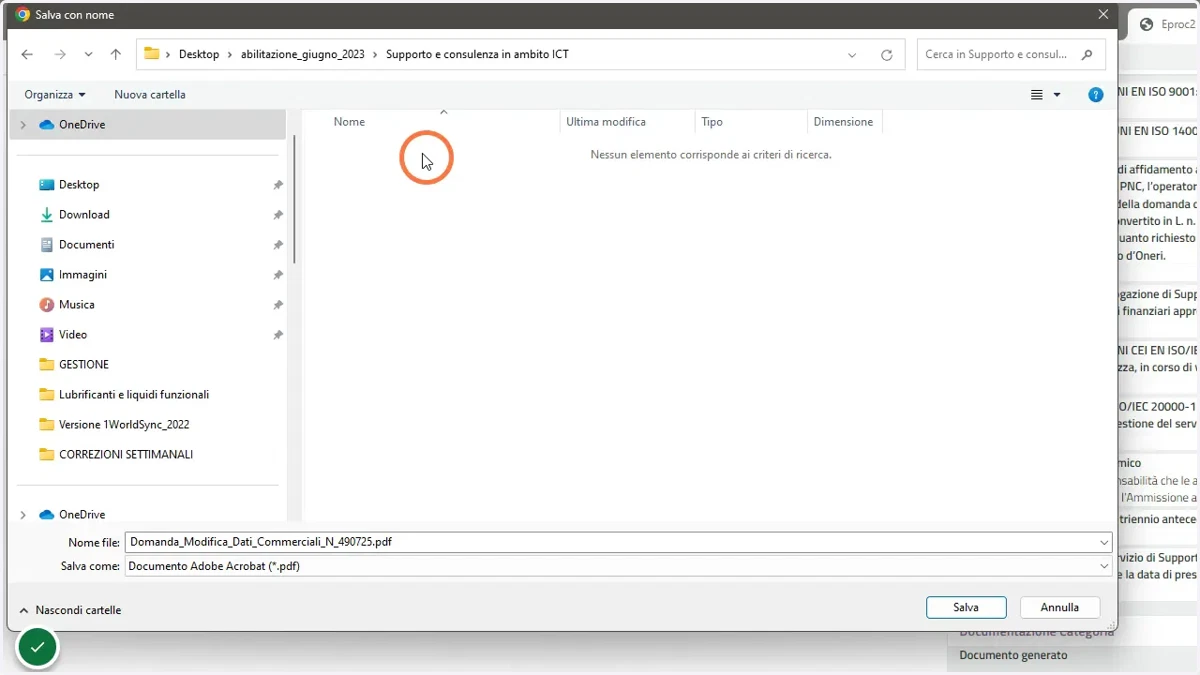Create a new folder with Nuova cartella
This screenshot has height=675, width=1200.
pos(150,94)
